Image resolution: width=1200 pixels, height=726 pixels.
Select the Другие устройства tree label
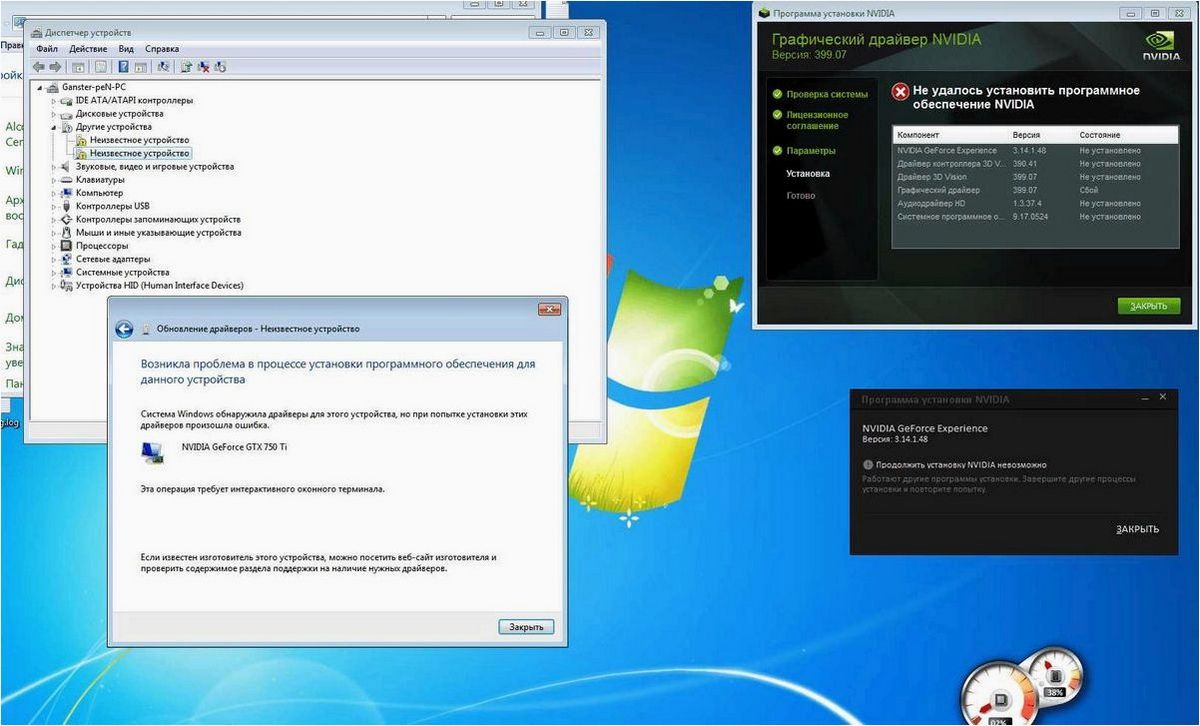coord(114,127)
